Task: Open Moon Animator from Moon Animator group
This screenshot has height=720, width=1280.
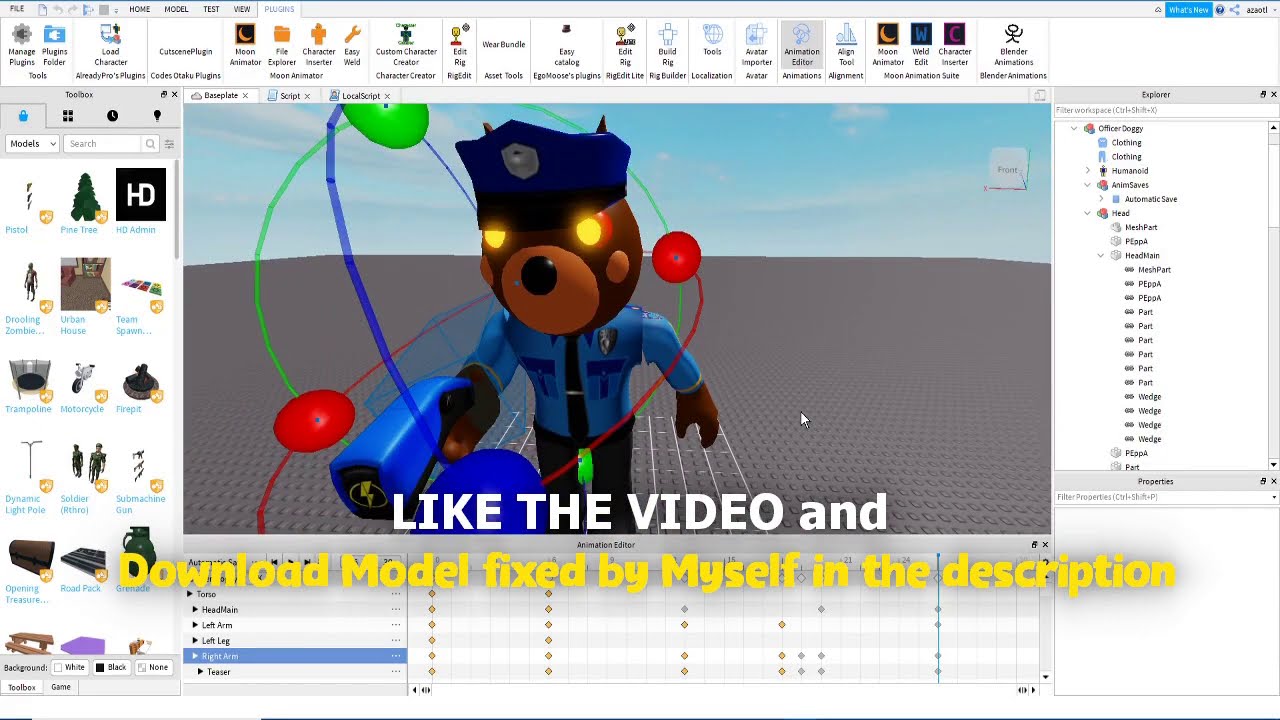Action: (245, 46)
